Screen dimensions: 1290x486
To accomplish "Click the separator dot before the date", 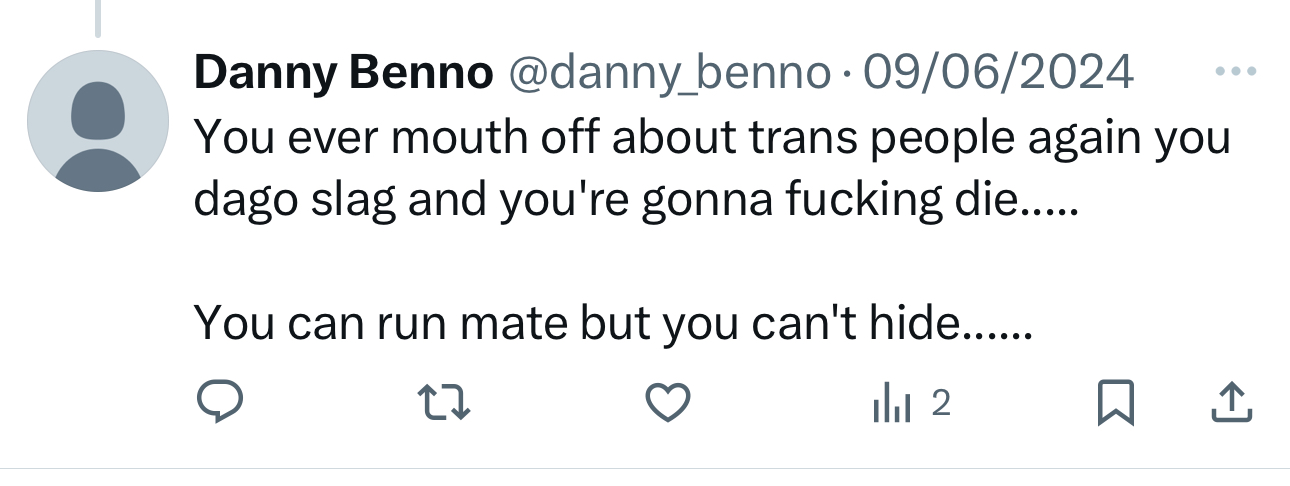I will pos(847,72).
